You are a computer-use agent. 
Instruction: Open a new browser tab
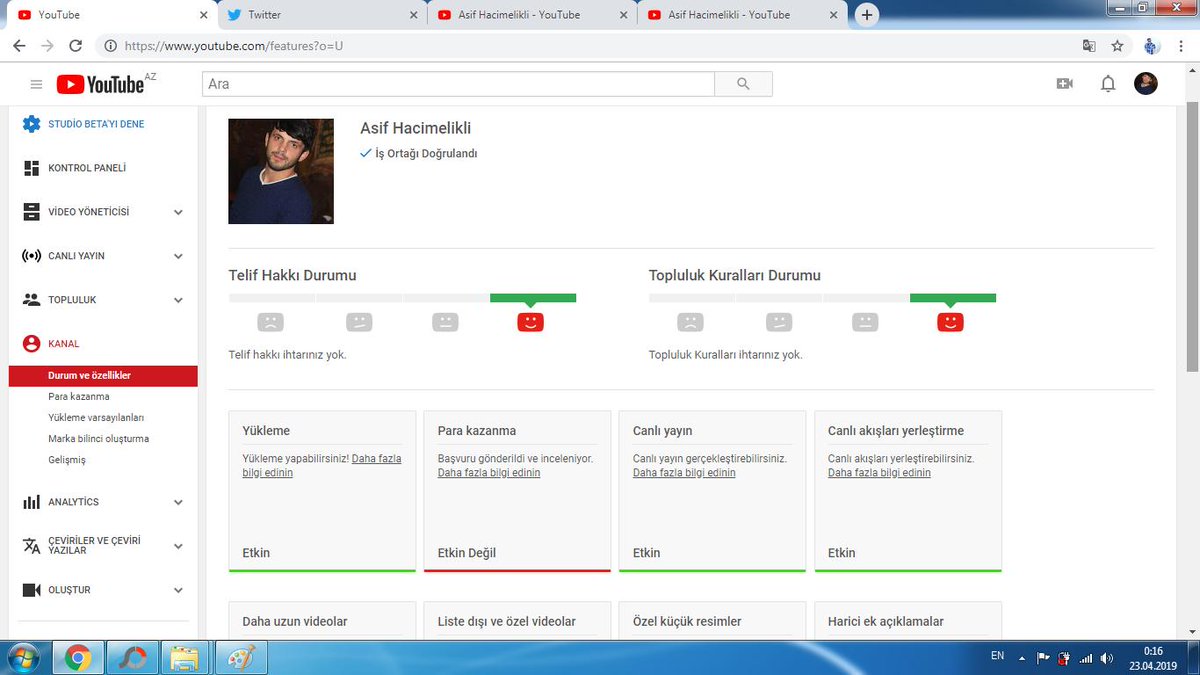point(867,15)
